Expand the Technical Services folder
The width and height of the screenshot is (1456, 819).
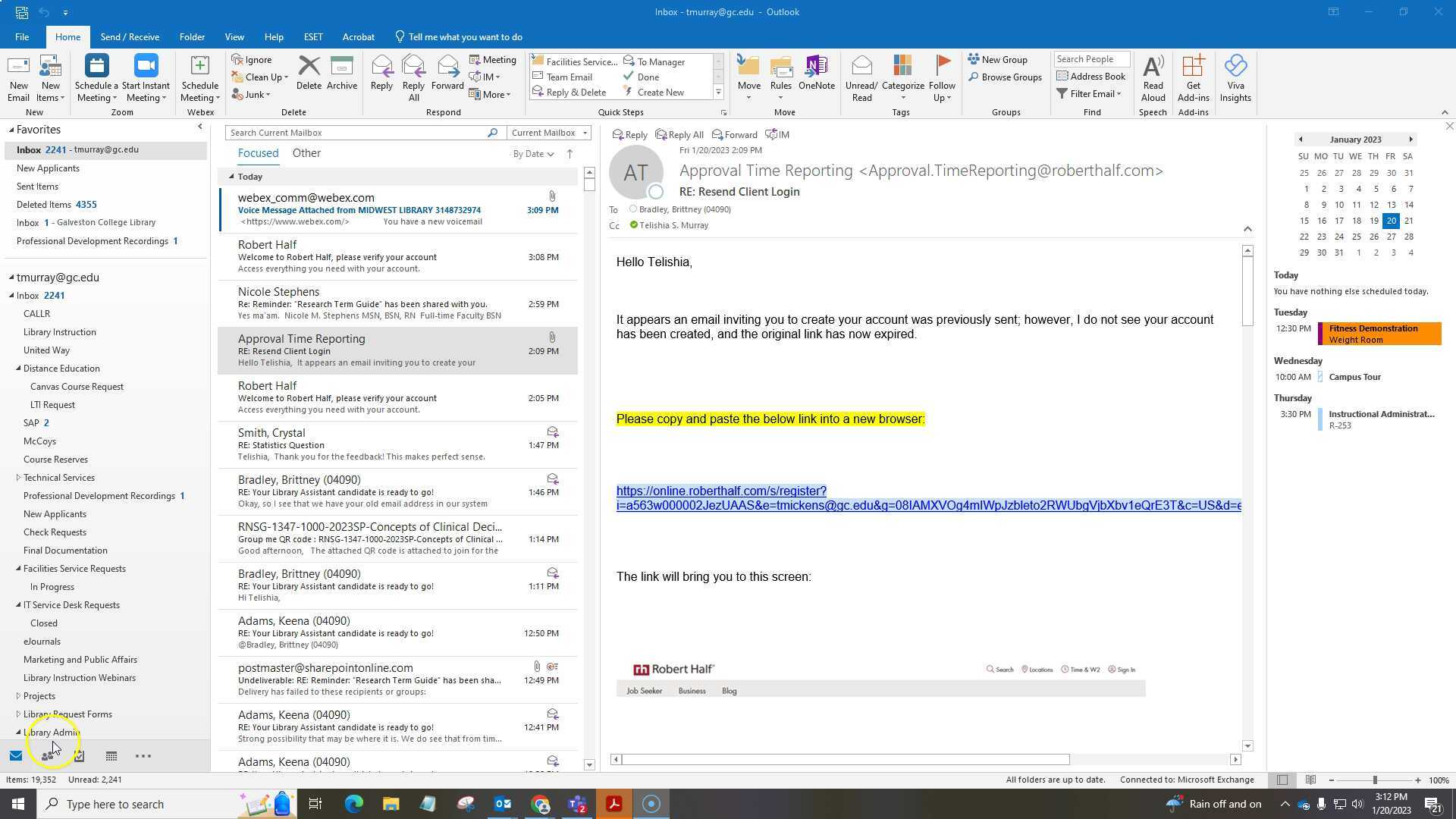19,478
